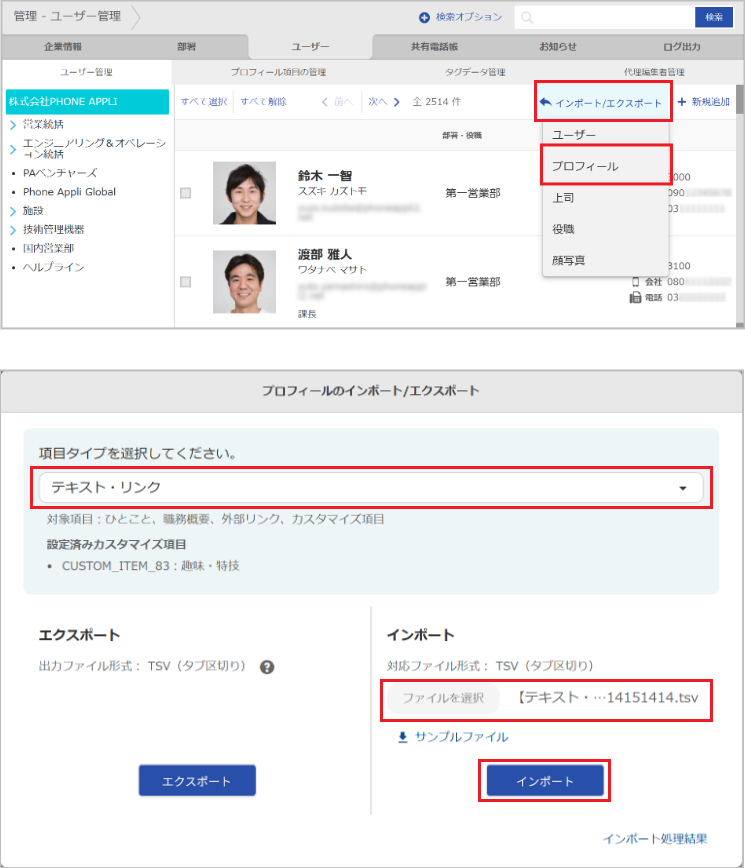Open 渡部 雅人 profile photo
This screenshot has height=868, width=745.
pos(244,282)
